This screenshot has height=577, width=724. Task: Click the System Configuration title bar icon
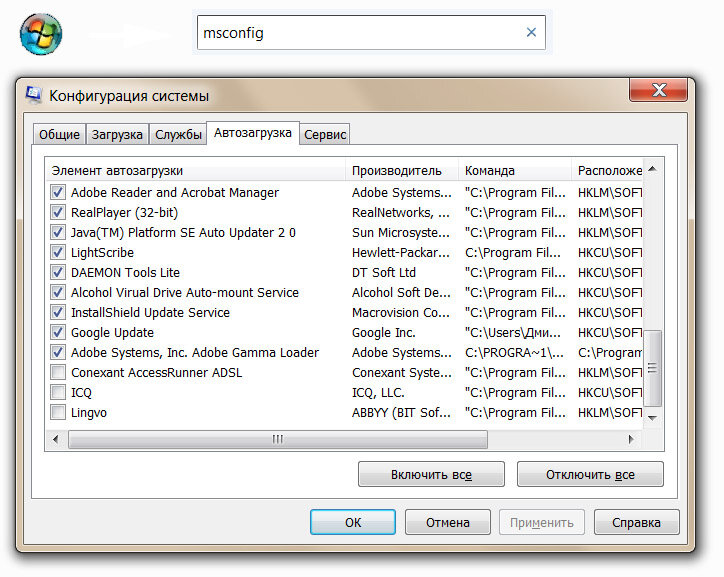click(x=34, y=94)
